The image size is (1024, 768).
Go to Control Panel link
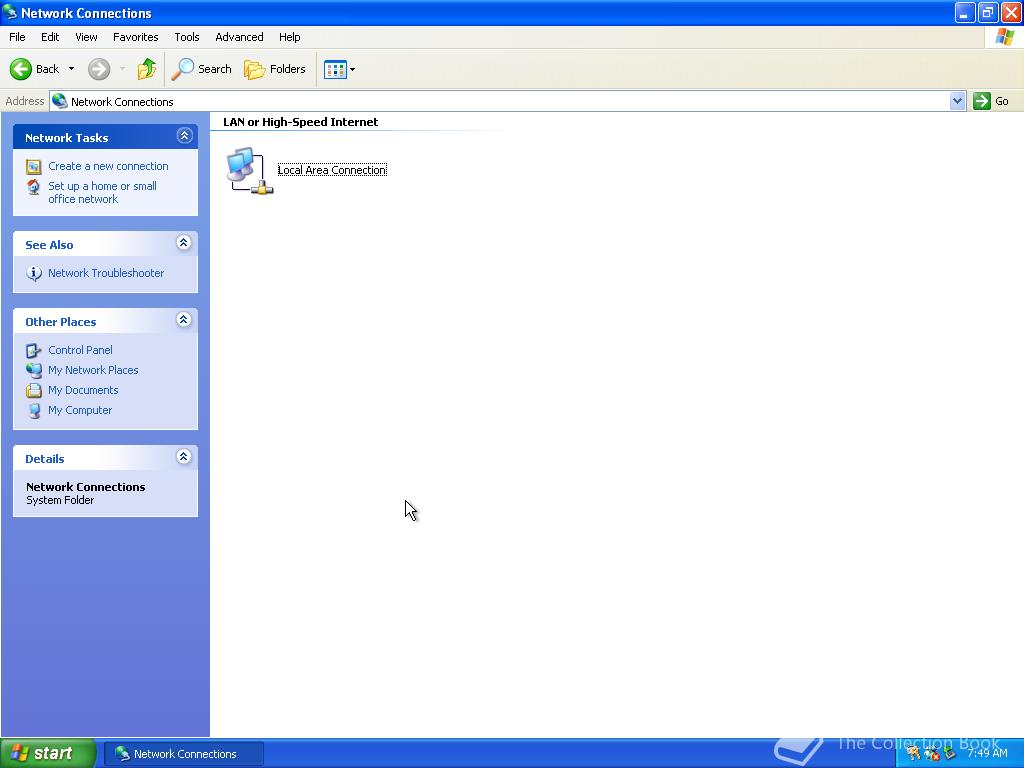[80, 350]
